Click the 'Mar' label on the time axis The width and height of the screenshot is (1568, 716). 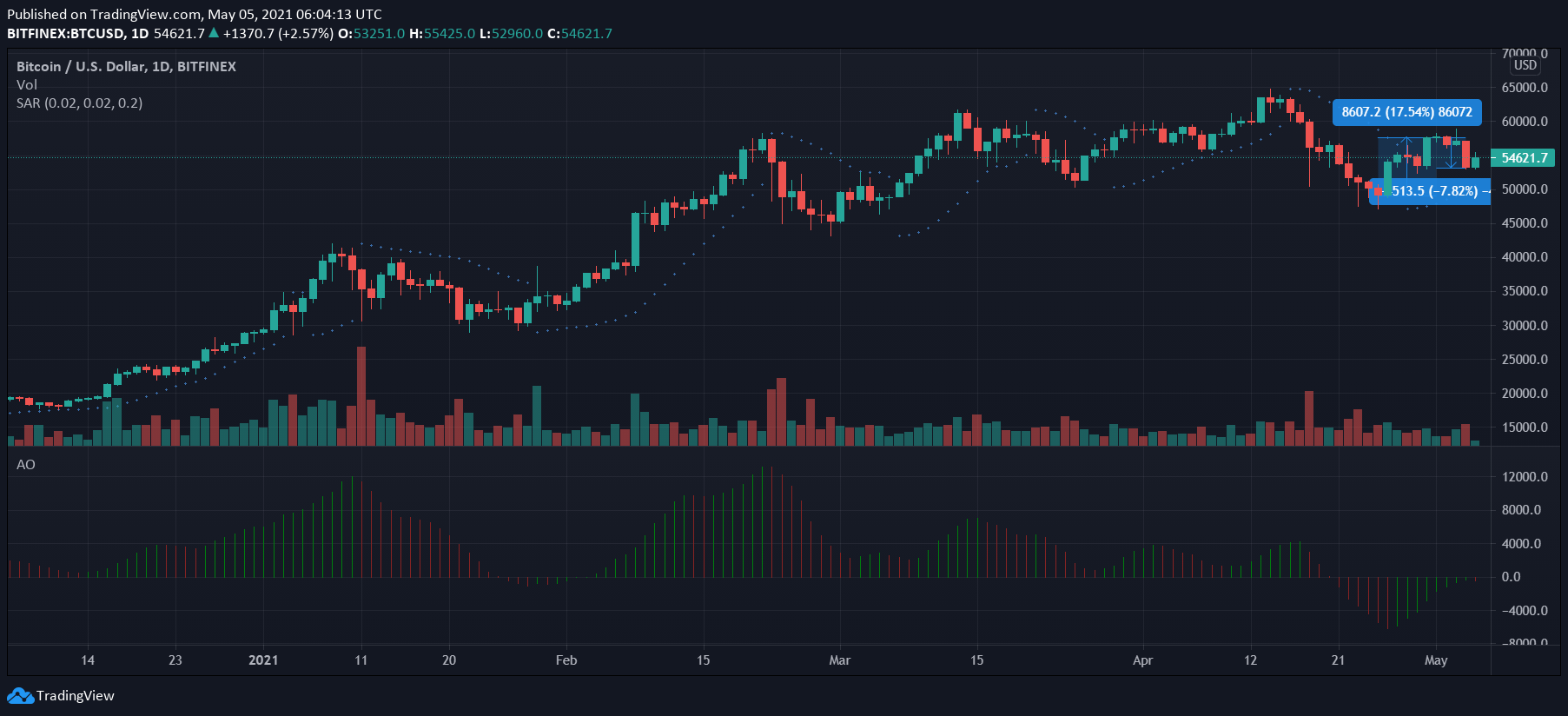[840, 660]
